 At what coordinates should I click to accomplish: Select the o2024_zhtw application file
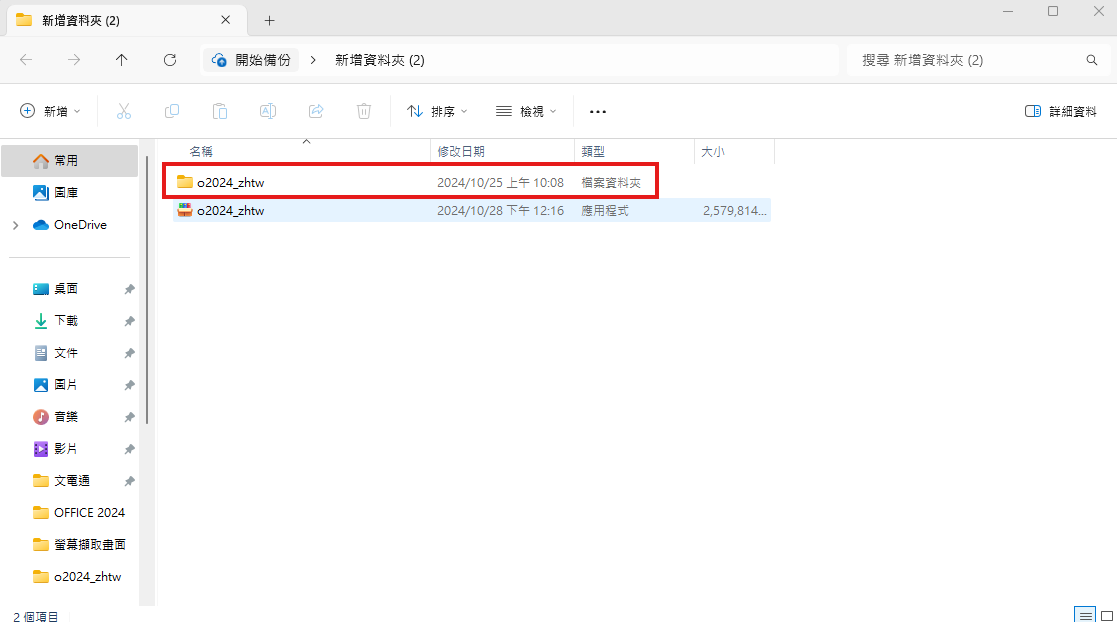(x=231, y=210)
